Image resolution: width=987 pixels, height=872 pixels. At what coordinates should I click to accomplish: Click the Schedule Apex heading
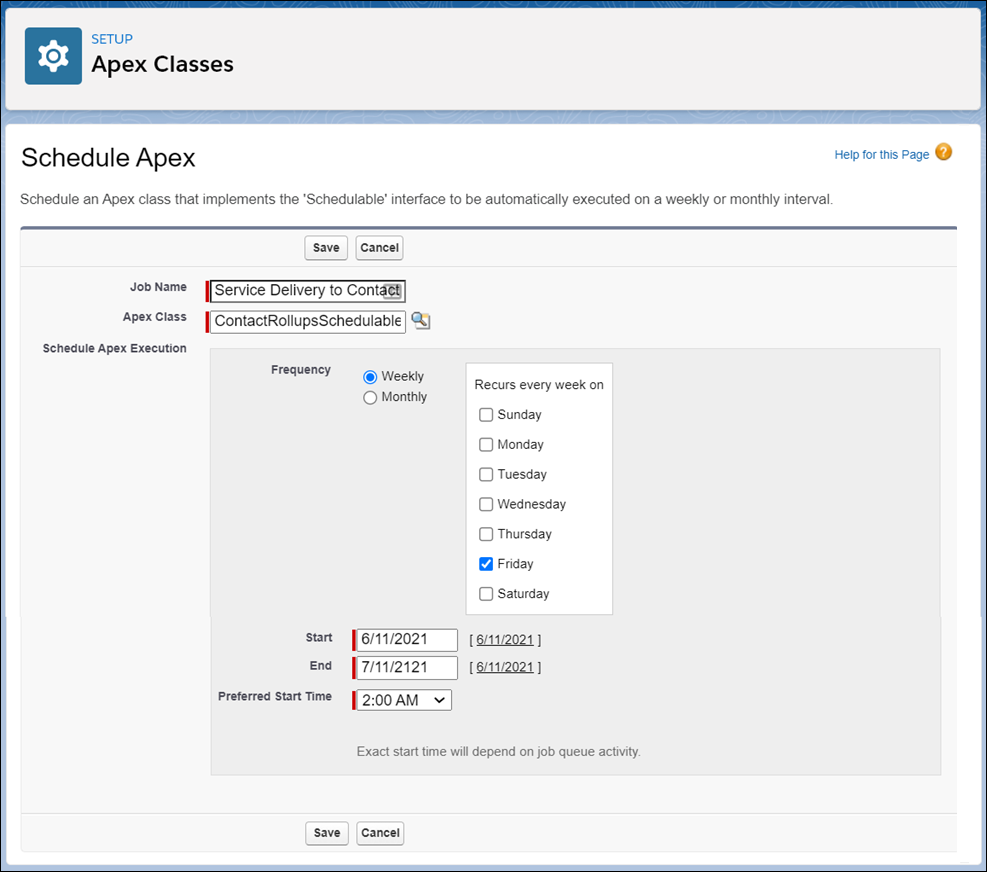point(108,158)
